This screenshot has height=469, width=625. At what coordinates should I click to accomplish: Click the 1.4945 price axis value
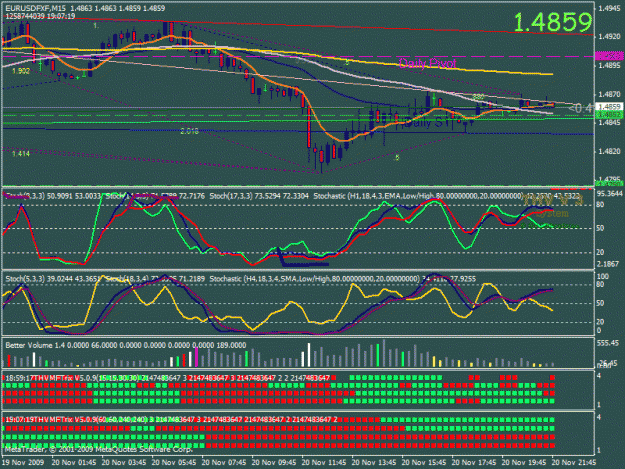pos(609,8)
